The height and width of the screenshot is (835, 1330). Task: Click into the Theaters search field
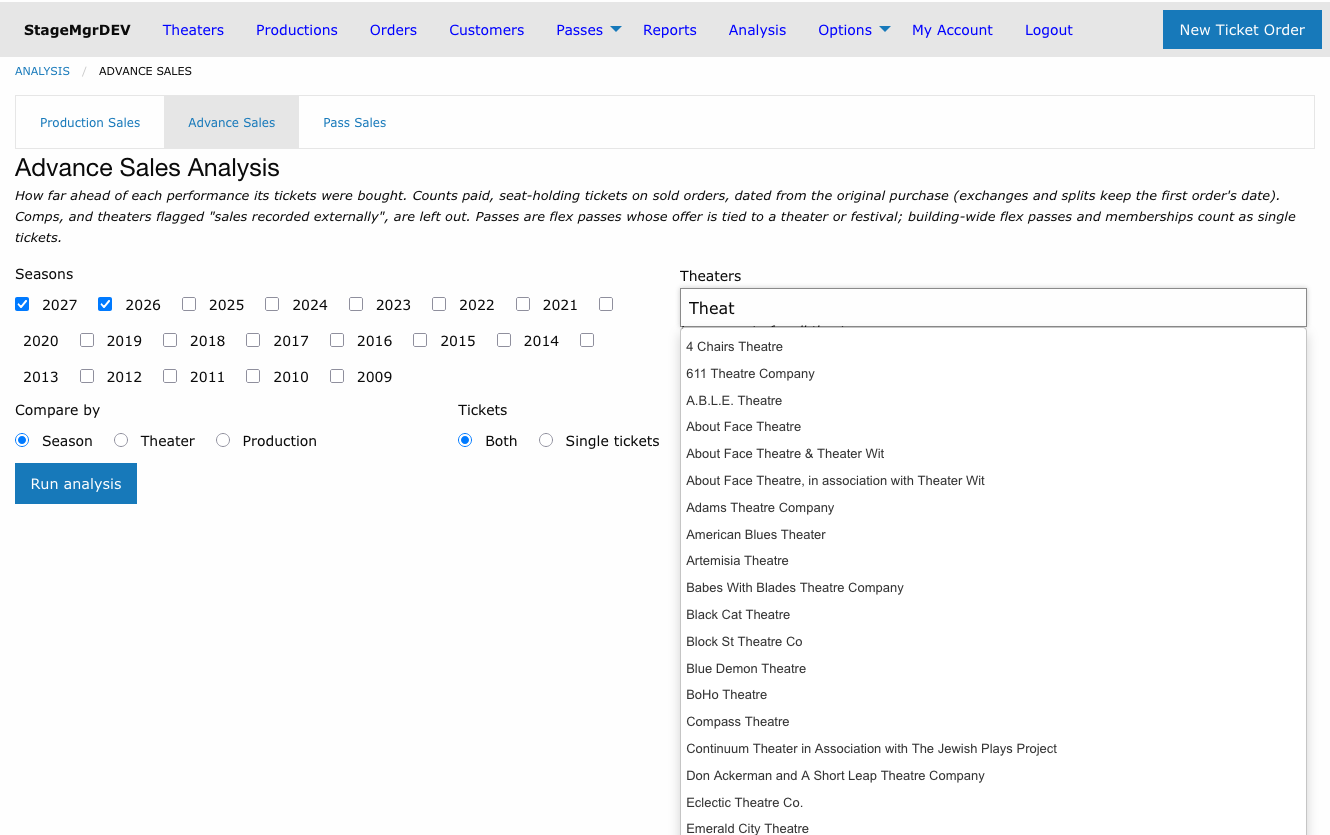[993, 308]
